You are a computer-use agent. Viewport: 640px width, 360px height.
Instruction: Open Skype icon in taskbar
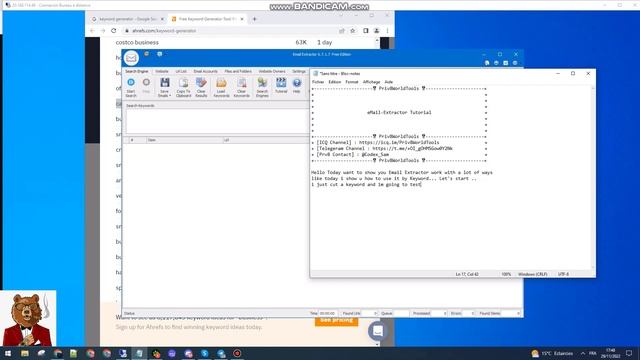pos(204,353)
